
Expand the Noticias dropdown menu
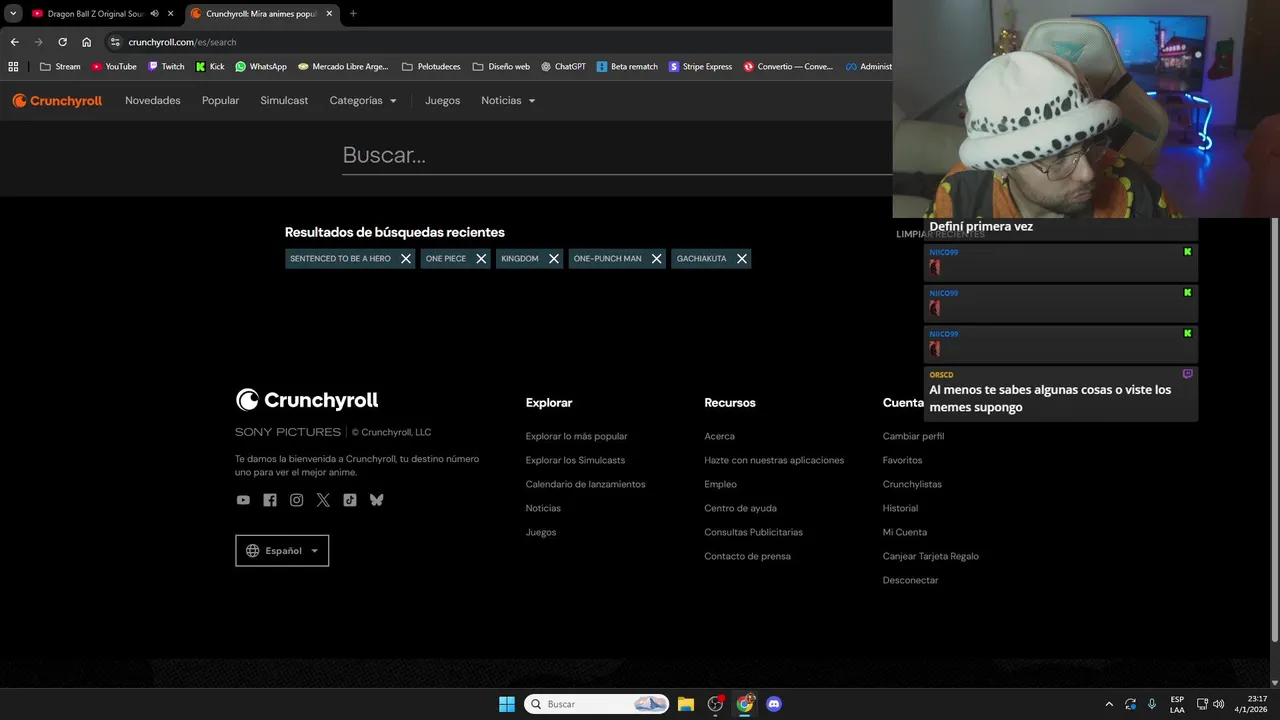pyautogui.click(x=508, y=101)
